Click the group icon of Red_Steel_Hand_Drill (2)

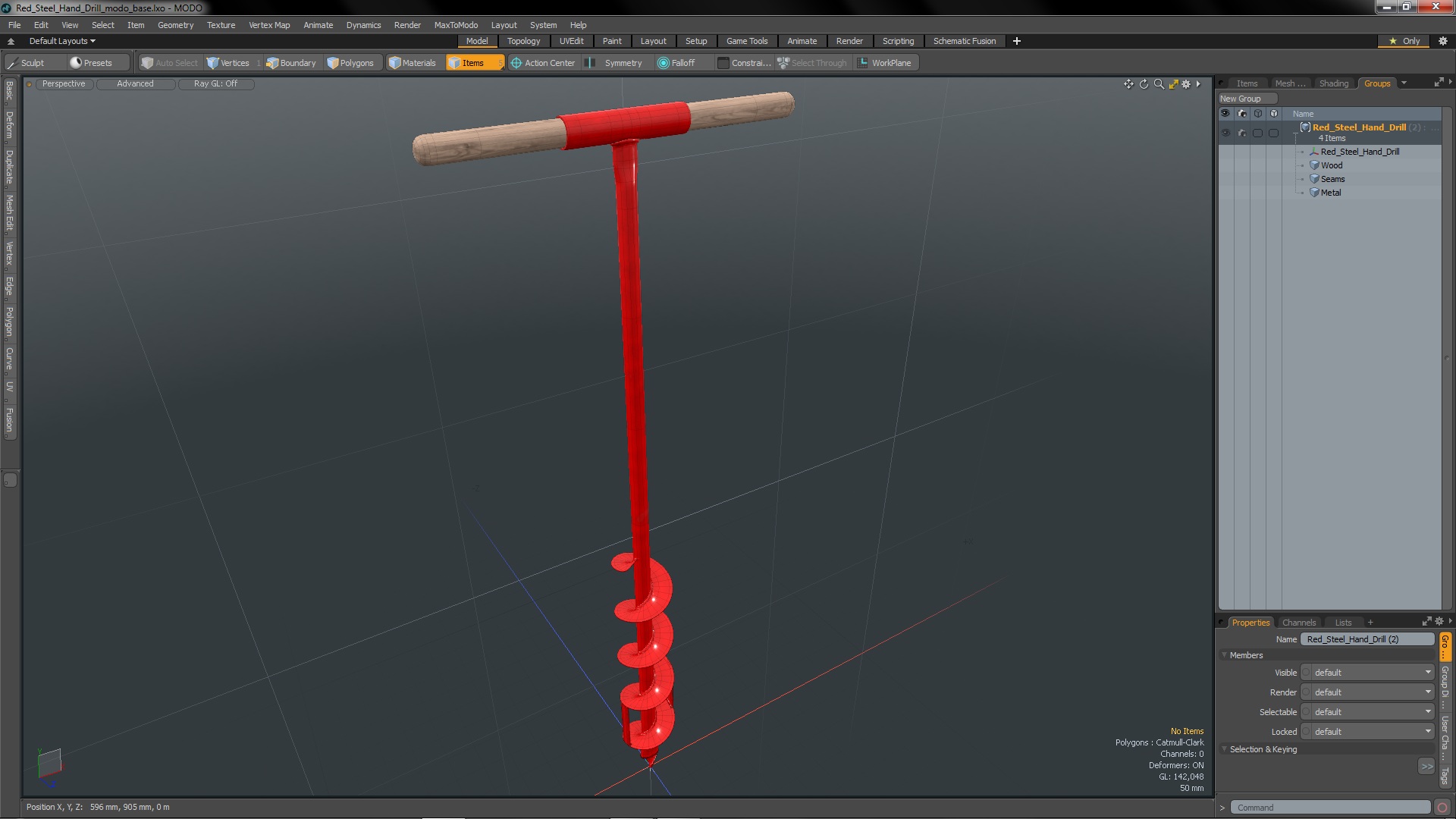[1305, 127]
